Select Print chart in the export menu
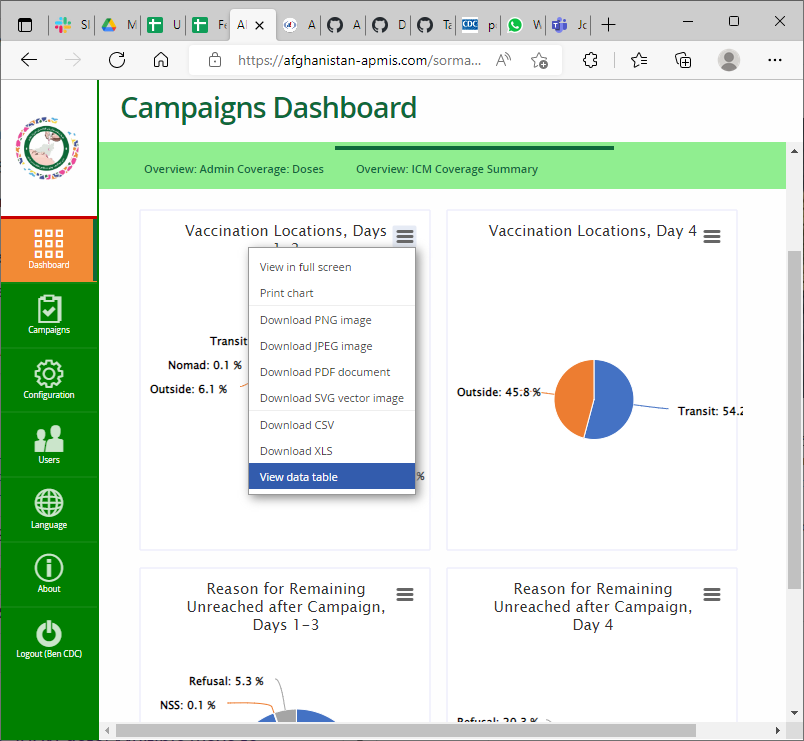Image resolution: width=804 pixels, height=741 pixels. coord(287,293)
